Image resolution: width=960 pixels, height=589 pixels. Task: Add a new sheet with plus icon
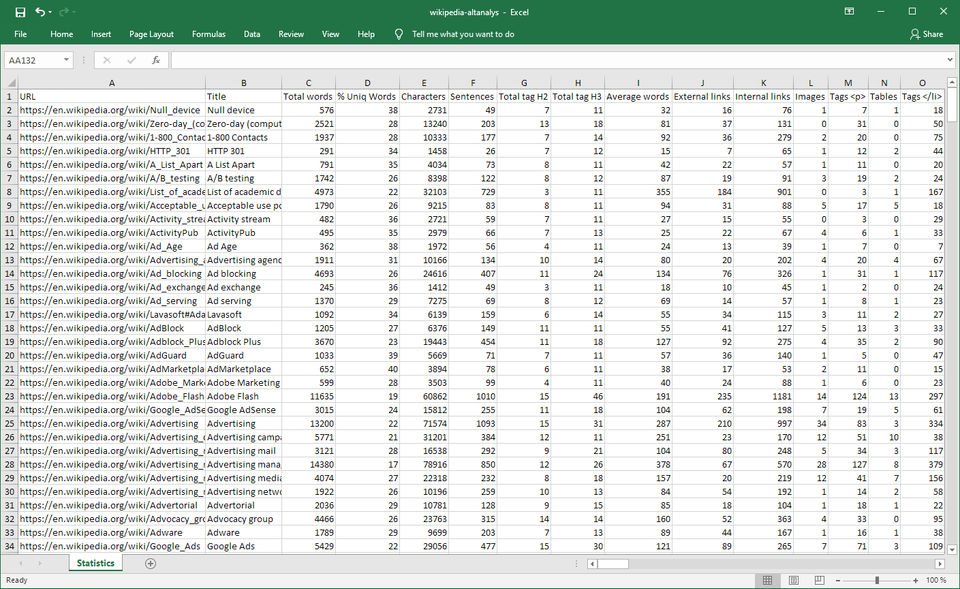pos(150,564)
